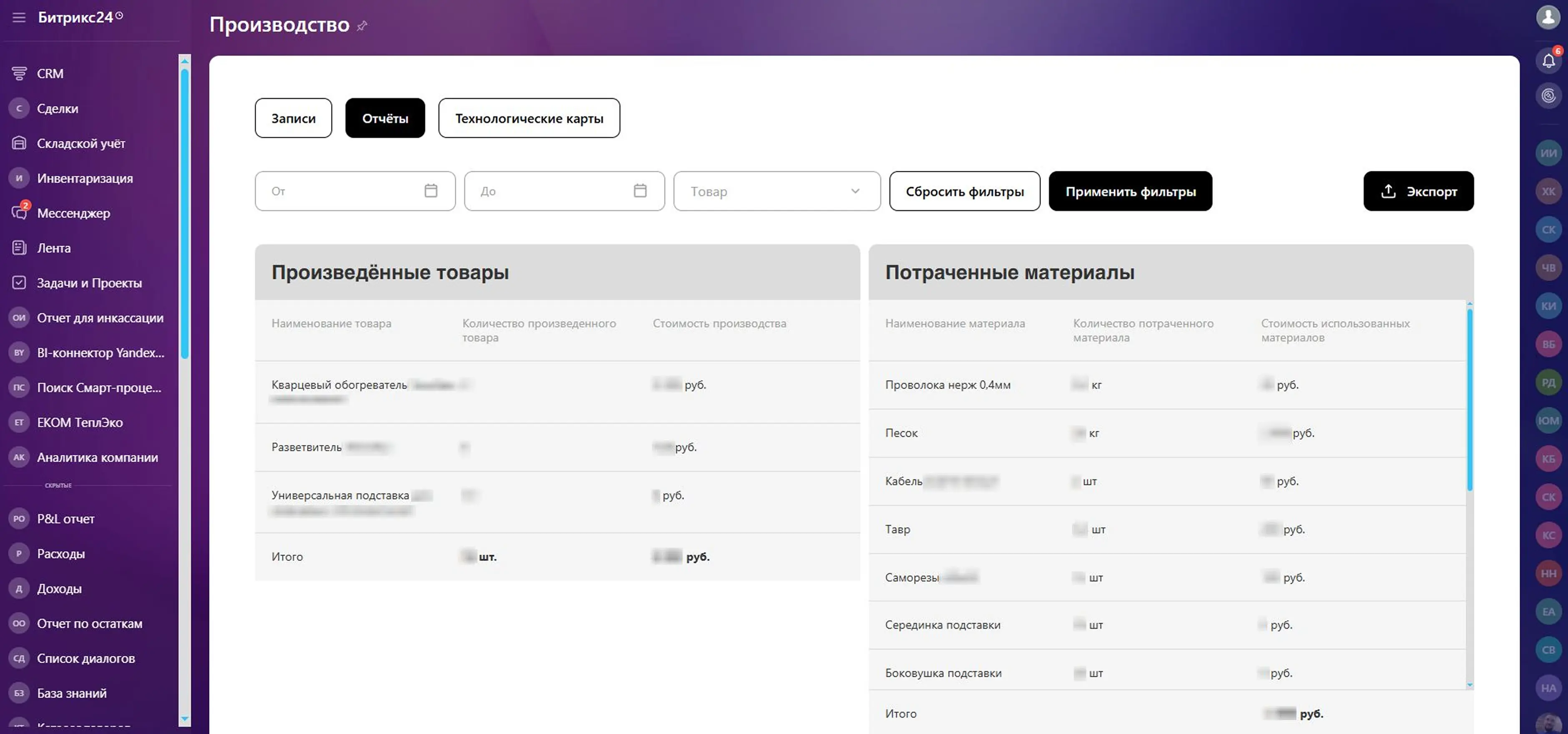This screenshot has height=734, width=1568.
Task: Open chat with contact ИИ
Action: (1548, 153)
